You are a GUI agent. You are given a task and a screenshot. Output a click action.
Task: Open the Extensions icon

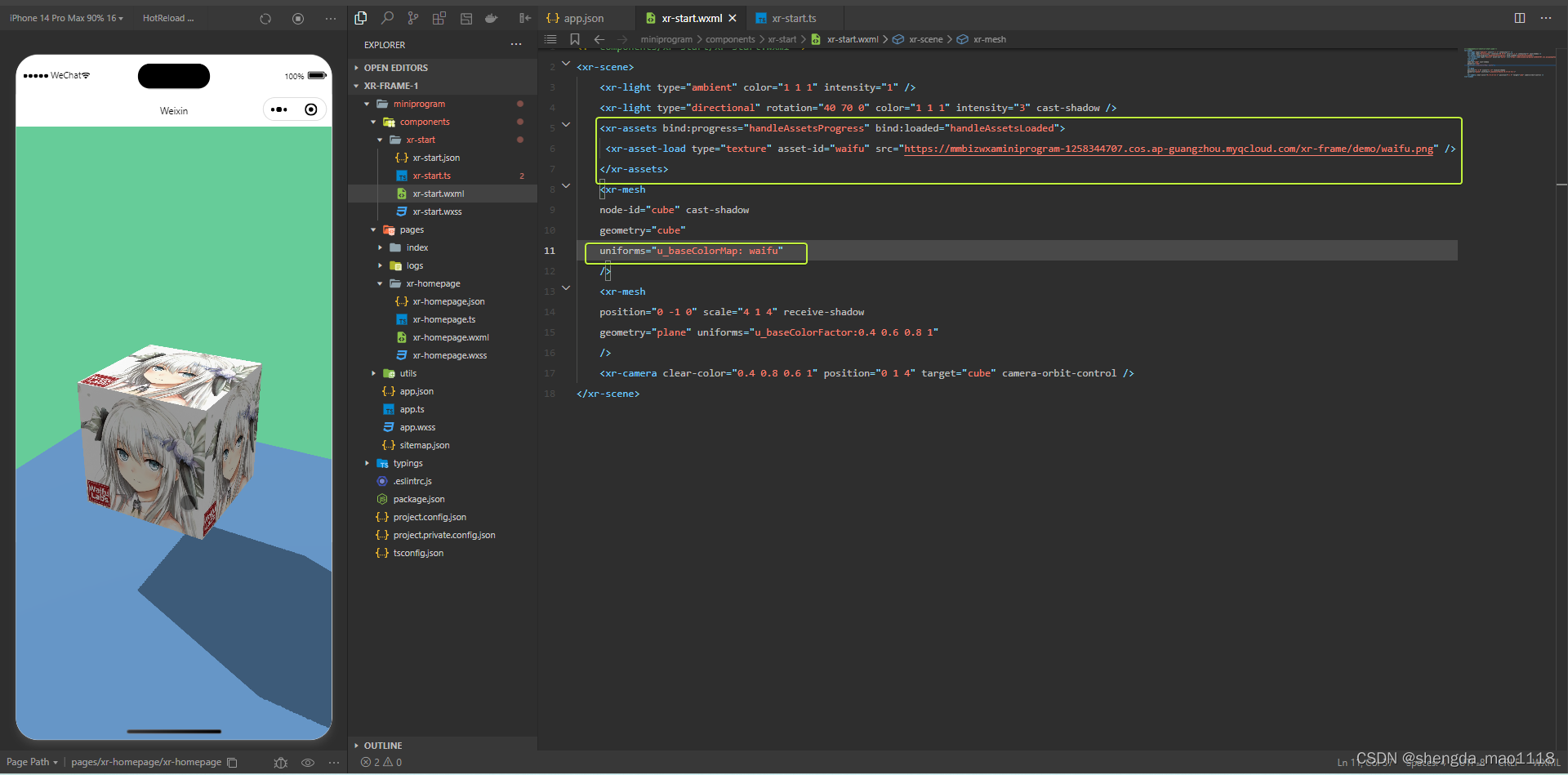pyautogui.click(x=439, y=18)
